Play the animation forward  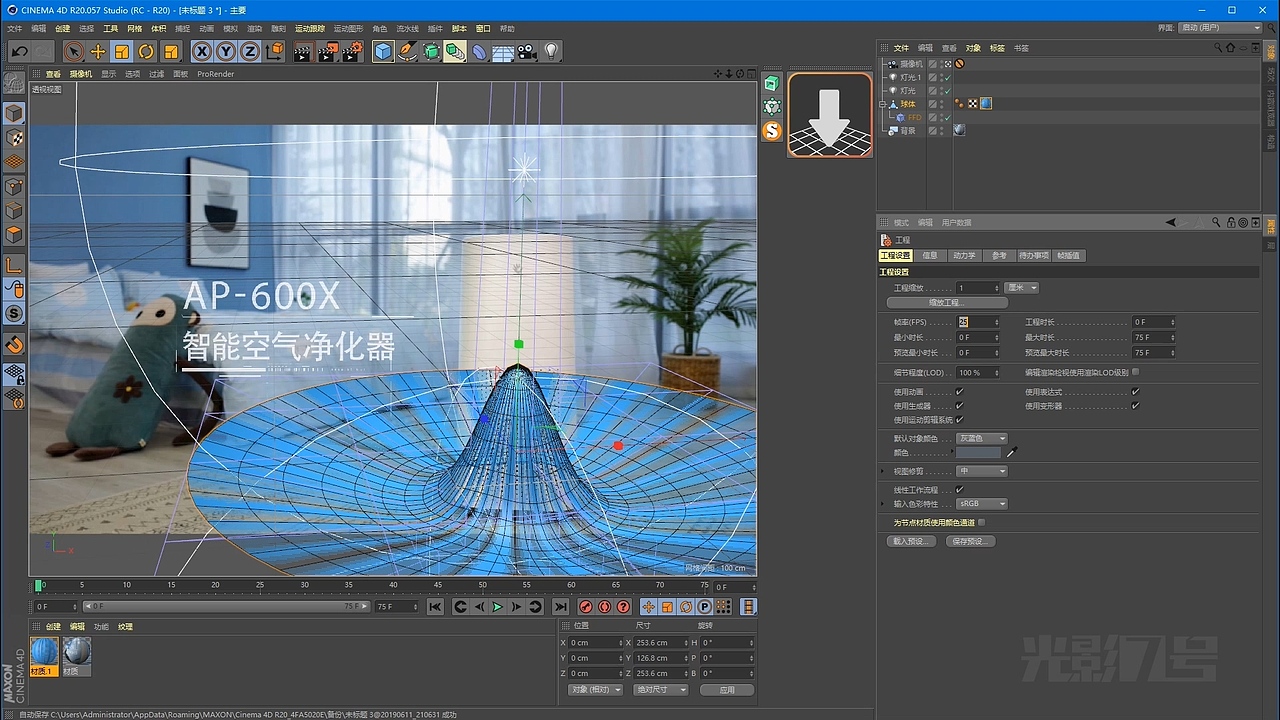click(x=497, y=607)
